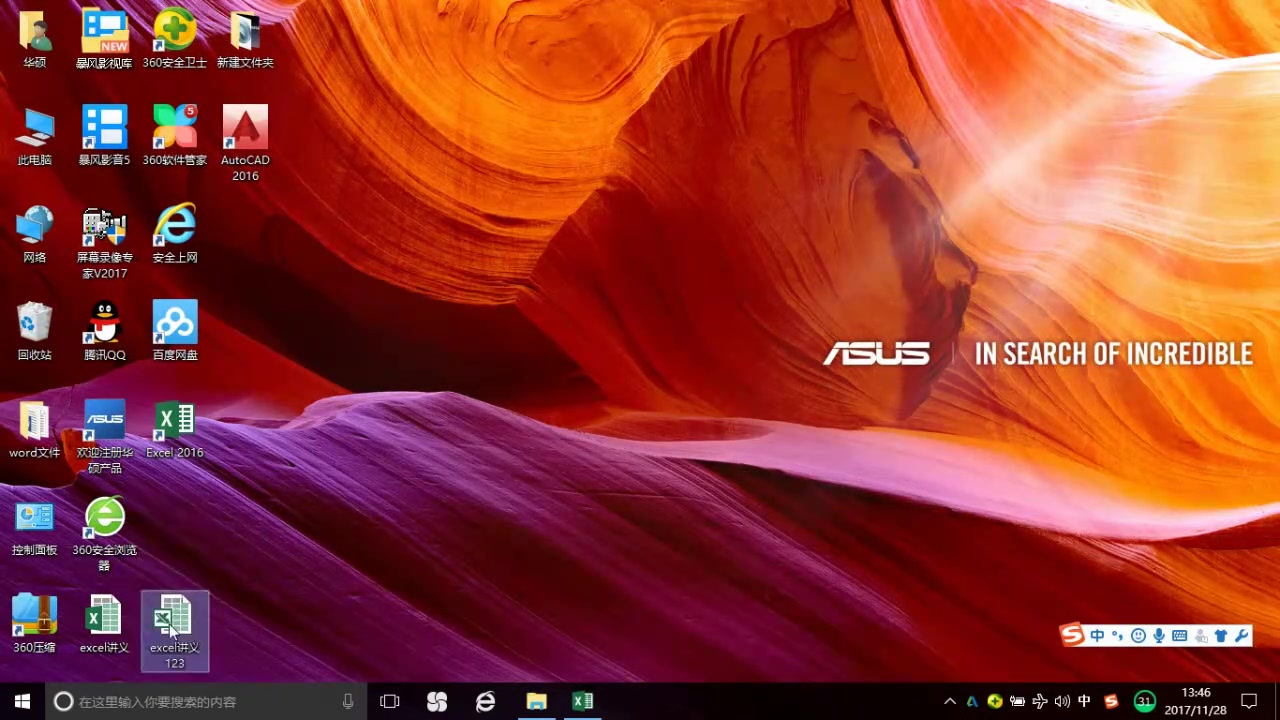Check the battery power tray icon

click(1018, 701)
